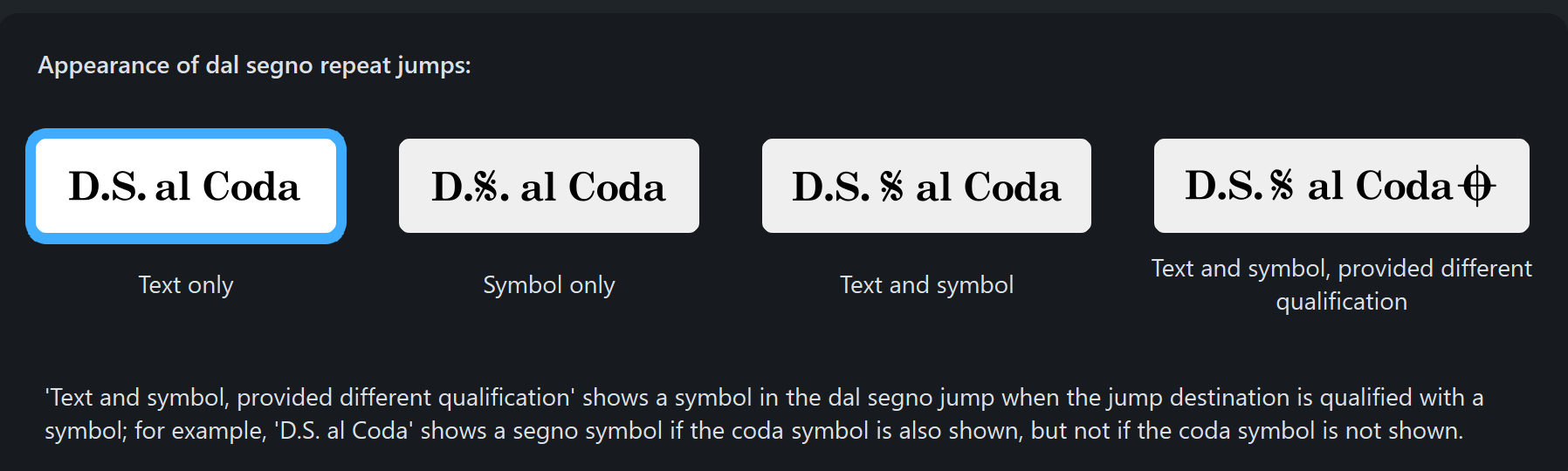This screenshot has width=1568, height=471.
Task: Click the coda symbol in the fourth preview
Action: pos(1476,186)
